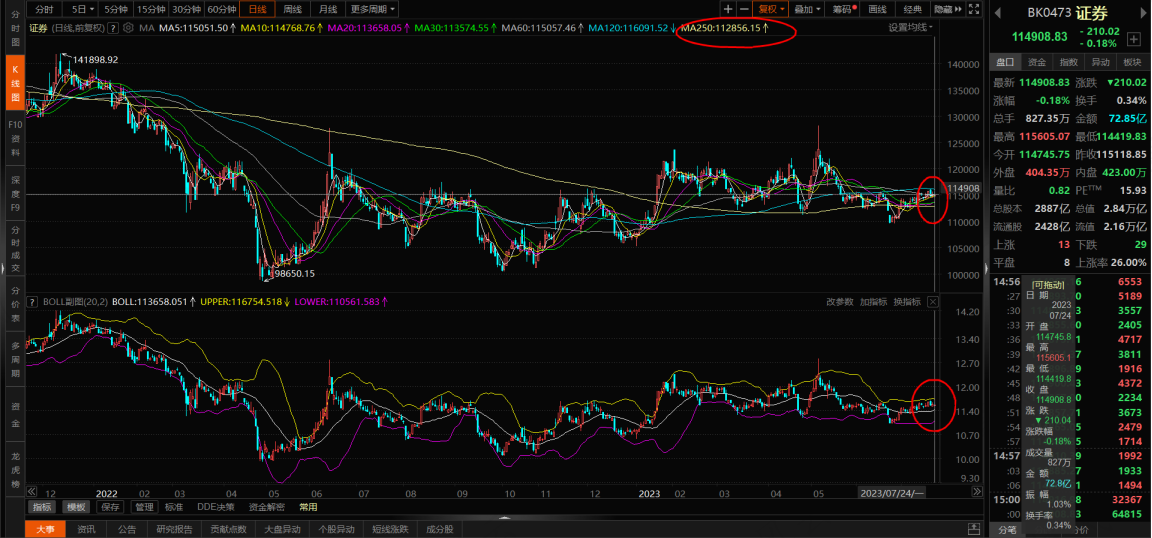
Task: Pop out the bottom info panel
Action: point(973,529)
